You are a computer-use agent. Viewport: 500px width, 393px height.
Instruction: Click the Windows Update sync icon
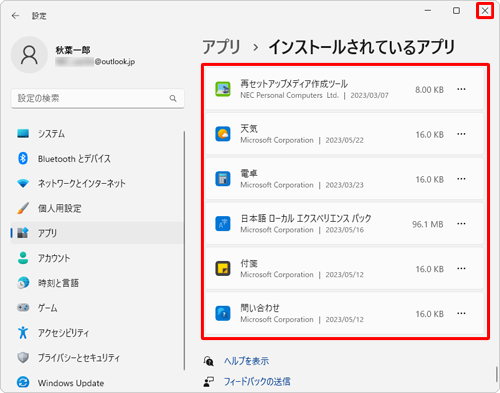(23, 382)
